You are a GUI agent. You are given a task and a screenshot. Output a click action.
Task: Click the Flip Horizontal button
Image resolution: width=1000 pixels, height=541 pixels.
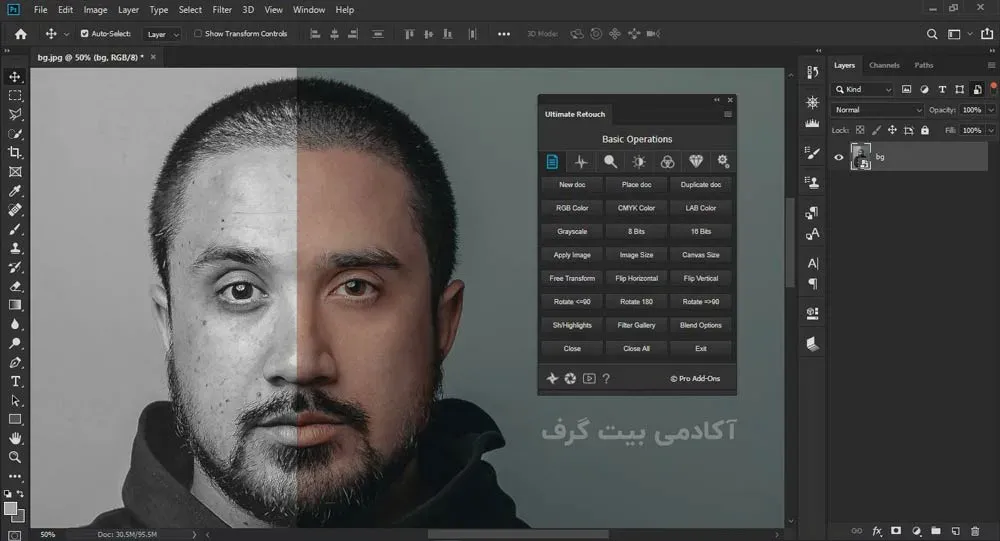636,278
